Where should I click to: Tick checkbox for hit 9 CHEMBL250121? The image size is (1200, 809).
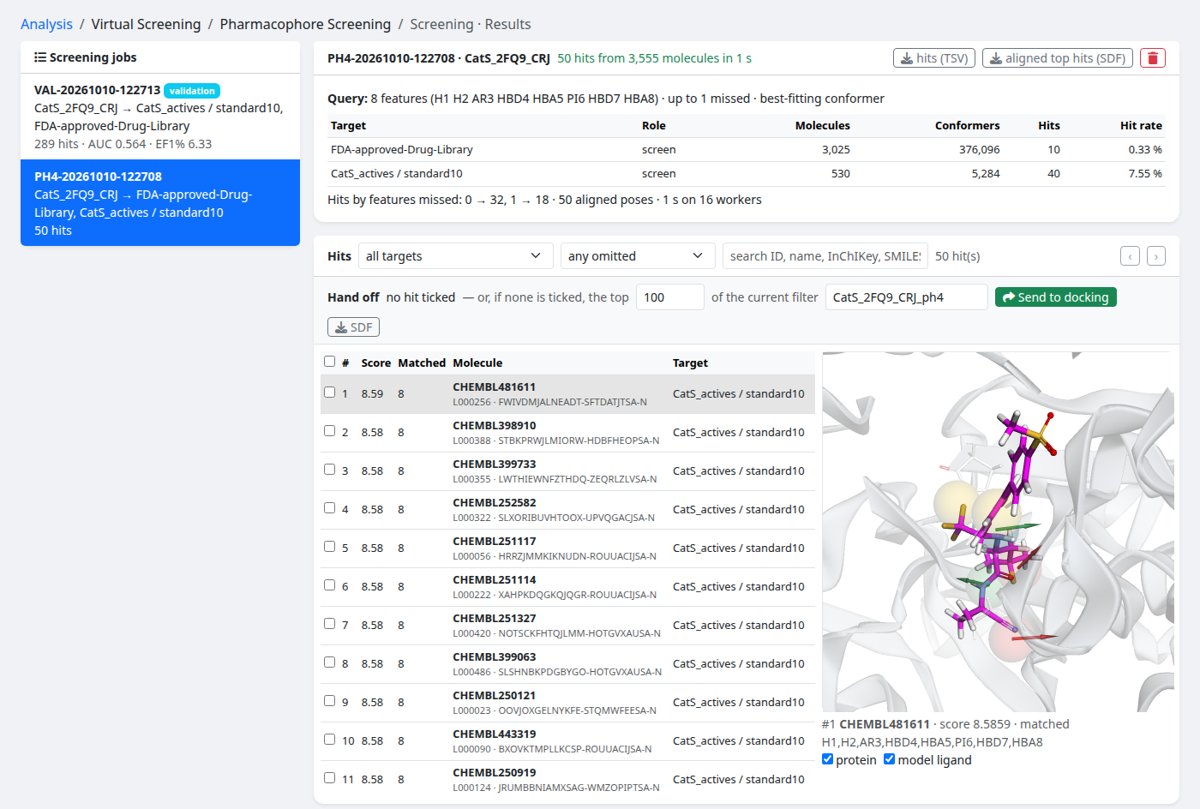tap(330, 700)
